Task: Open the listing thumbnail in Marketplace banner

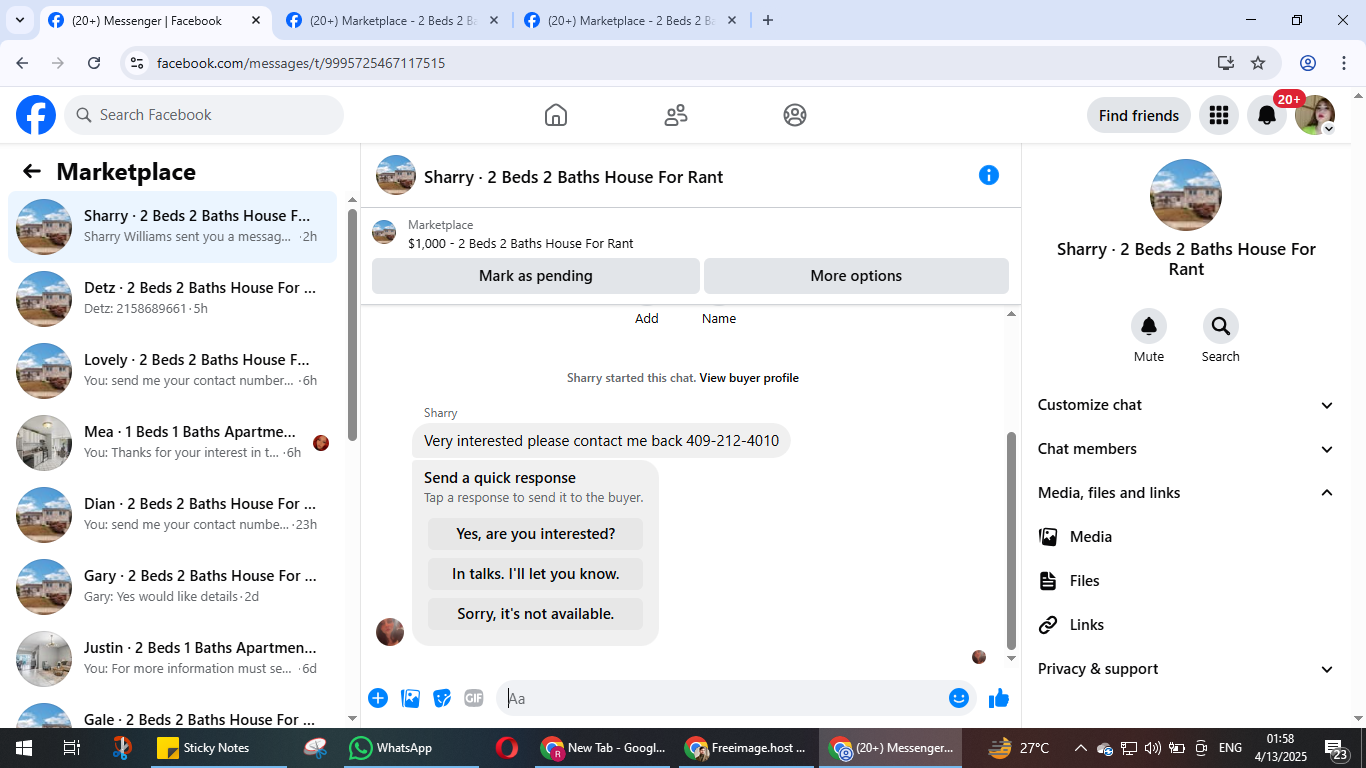Action: click(x=384, y=233)
